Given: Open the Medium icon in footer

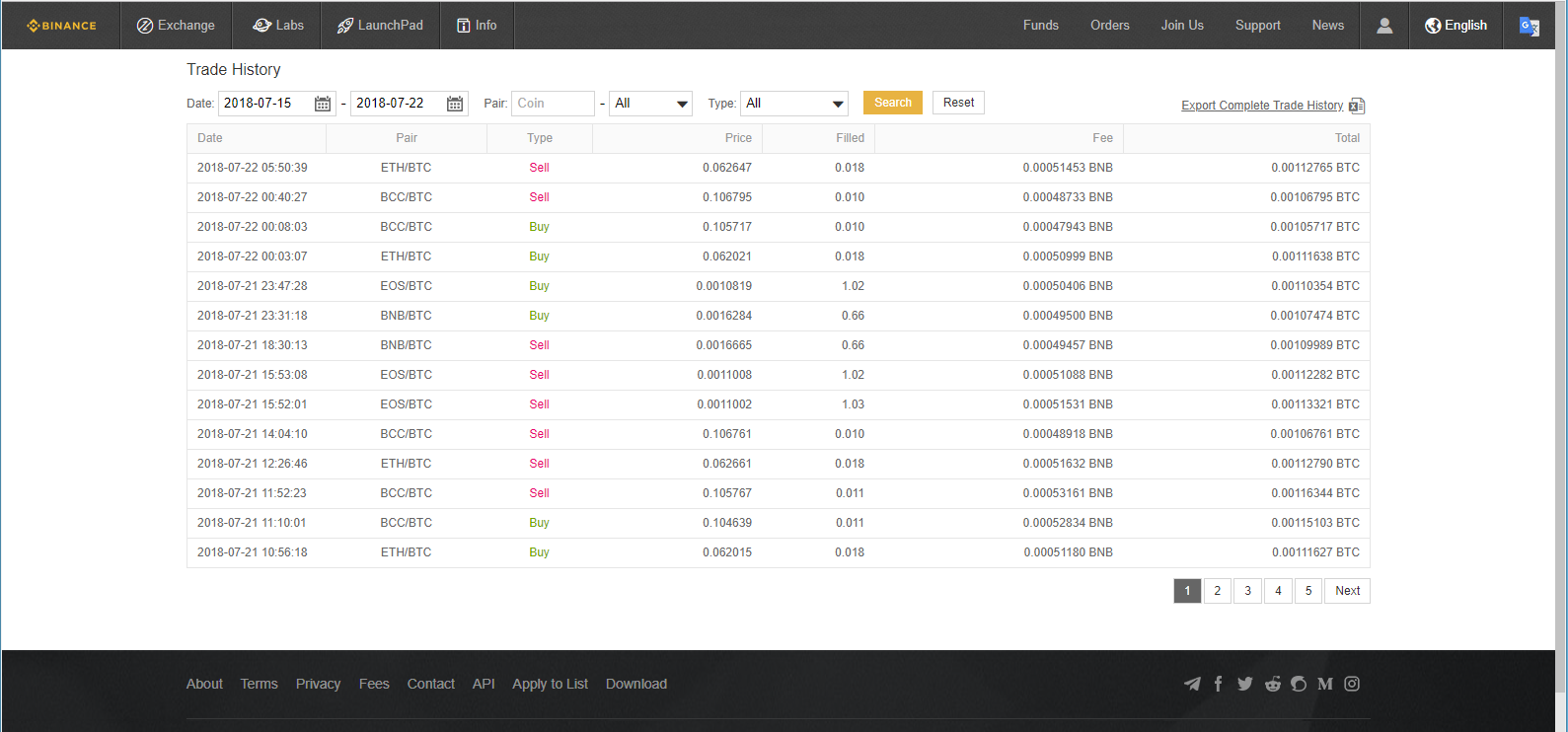Looking at the screenshot, I should coord(1325,684).
